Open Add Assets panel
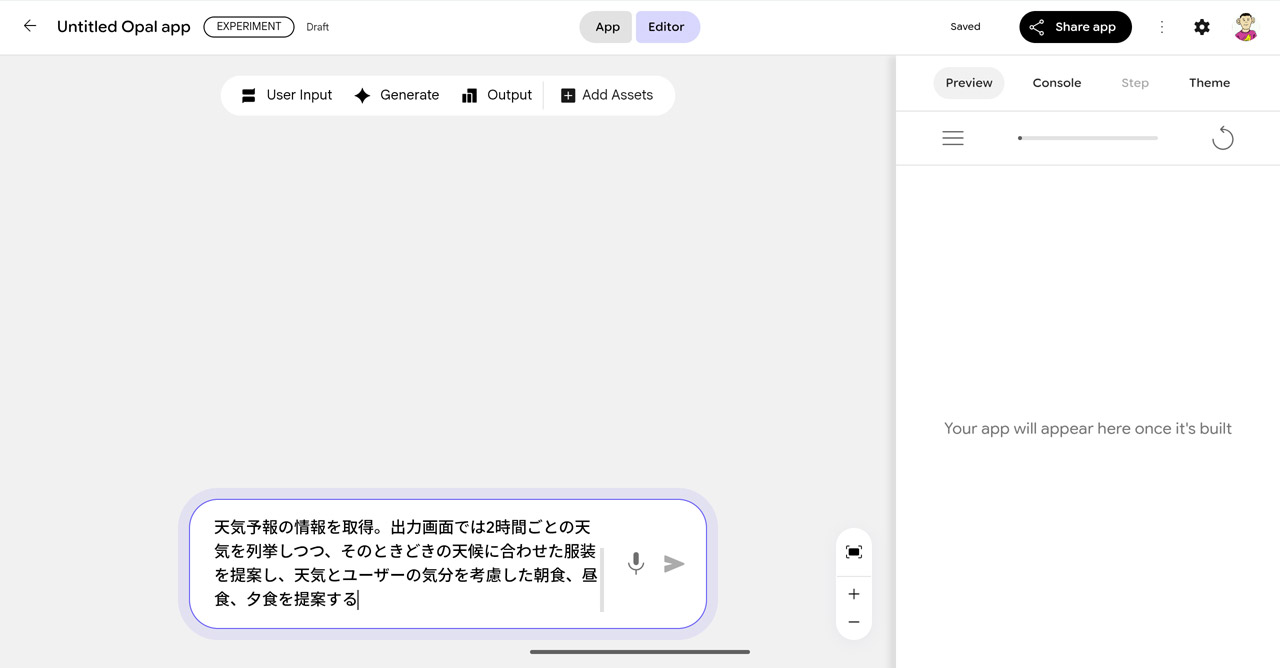The height and width of the screenshot is (668, 1280). pos(607,94)
